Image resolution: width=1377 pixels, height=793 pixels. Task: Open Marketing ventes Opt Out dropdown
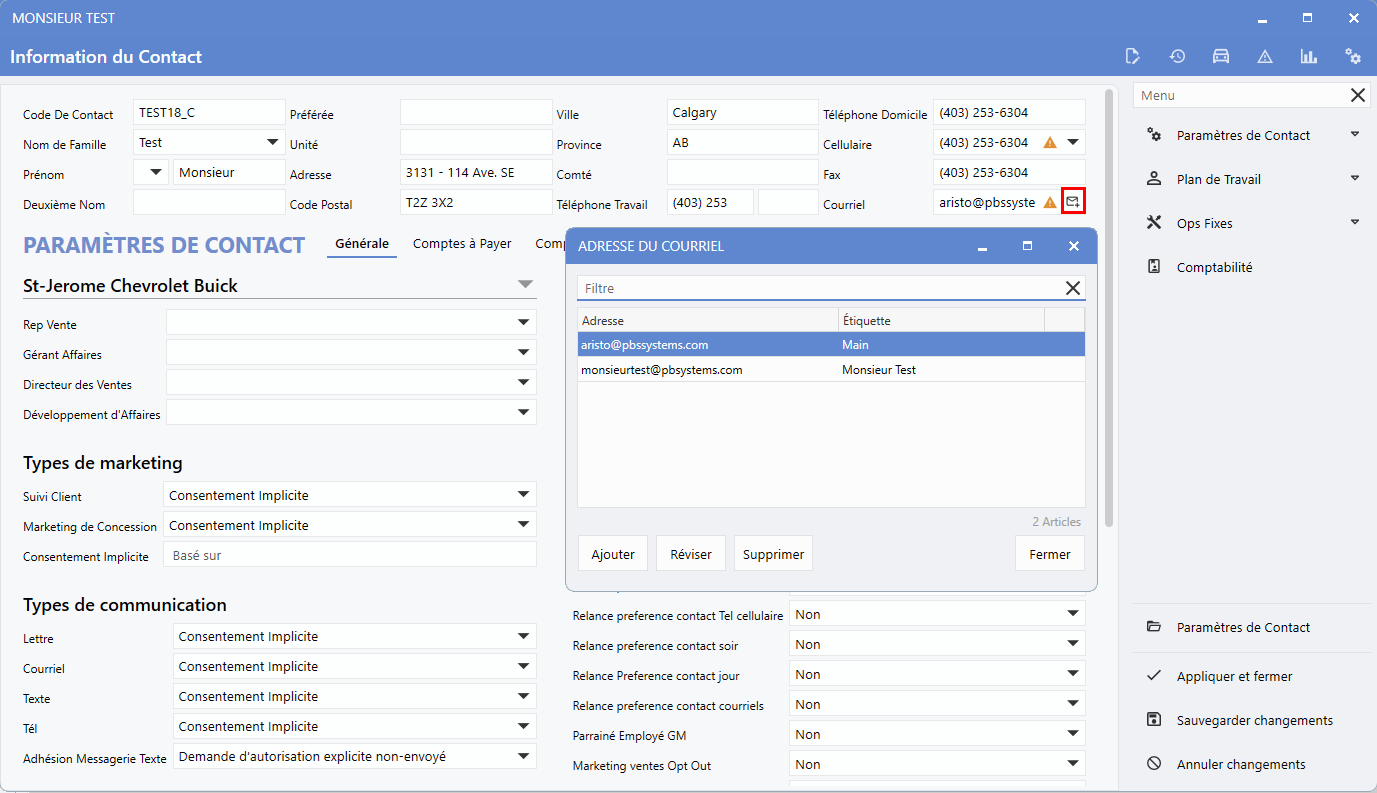1073,764
